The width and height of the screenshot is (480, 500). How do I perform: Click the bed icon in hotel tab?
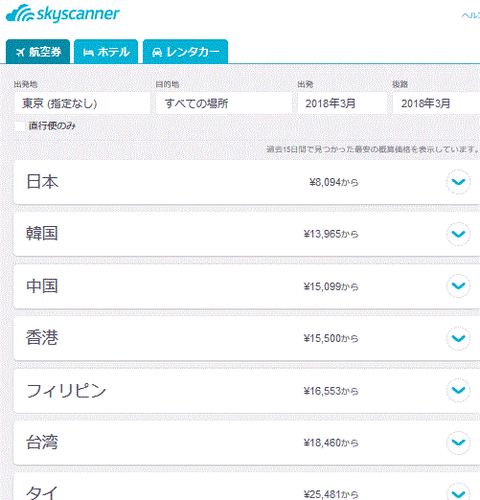[x=88, y=53]
